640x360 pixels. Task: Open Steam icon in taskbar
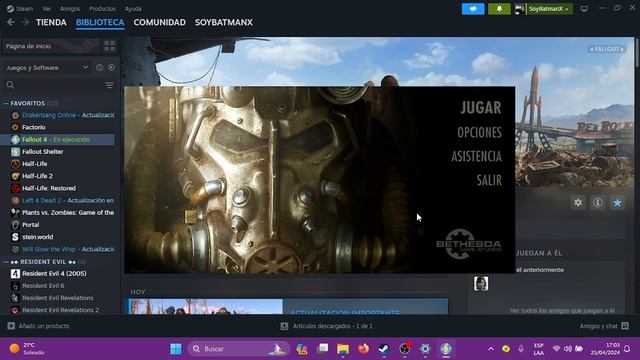point(384,349)
